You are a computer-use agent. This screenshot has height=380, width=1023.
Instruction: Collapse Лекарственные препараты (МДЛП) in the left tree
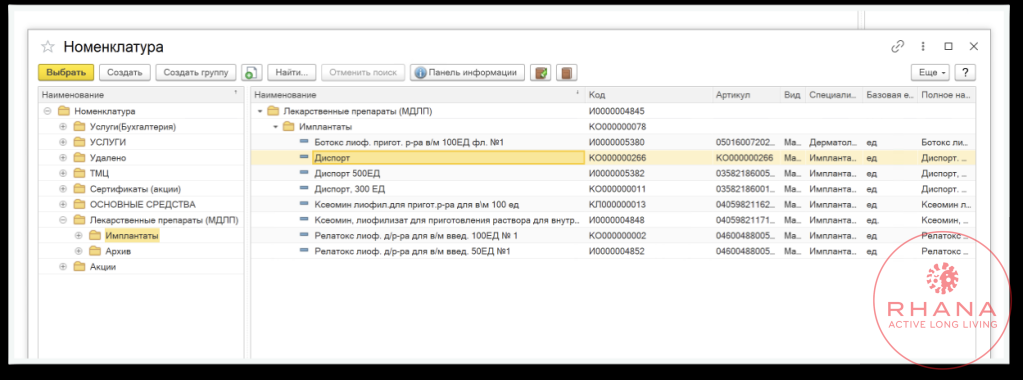(x=63, y=220)
